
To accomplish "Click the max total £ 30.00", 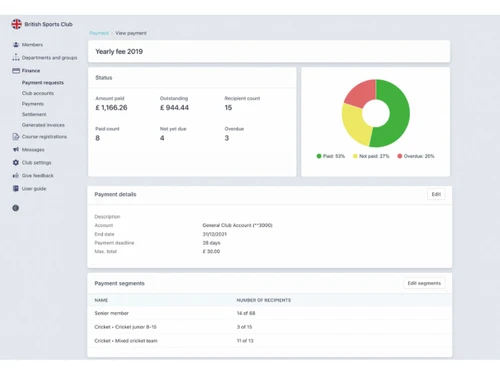I will click(x=211, y=251).
